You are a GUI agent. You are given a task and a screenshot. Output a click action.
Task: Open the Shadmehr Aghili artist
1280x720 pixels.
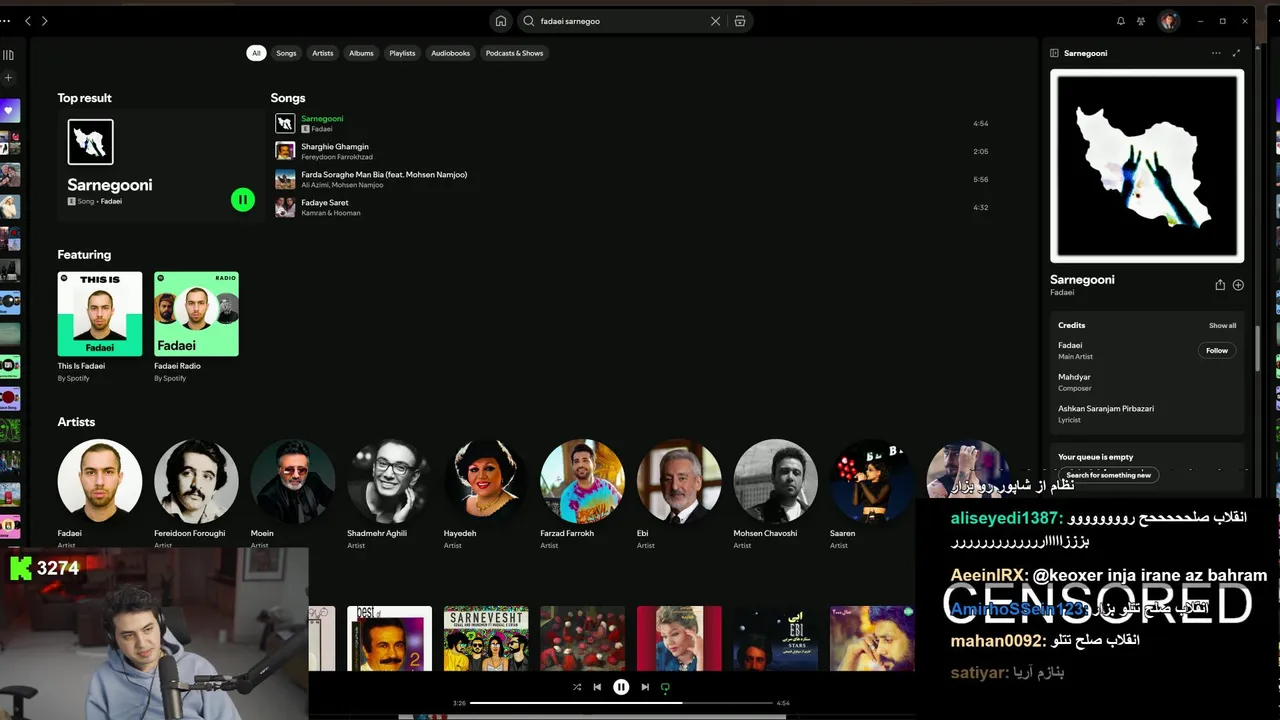(389, 481)
